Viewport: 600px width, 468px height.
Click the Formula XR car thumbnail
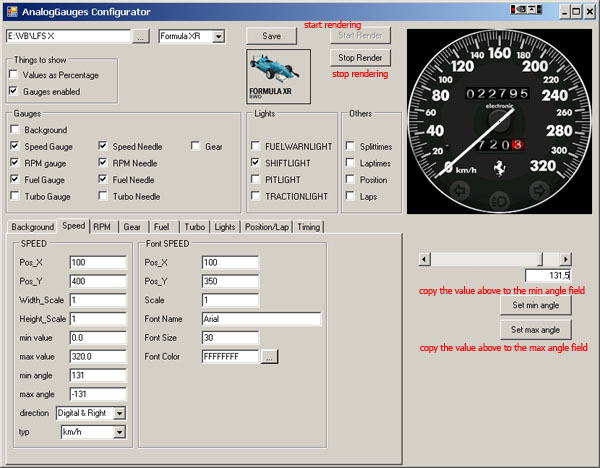click(278, 75)
